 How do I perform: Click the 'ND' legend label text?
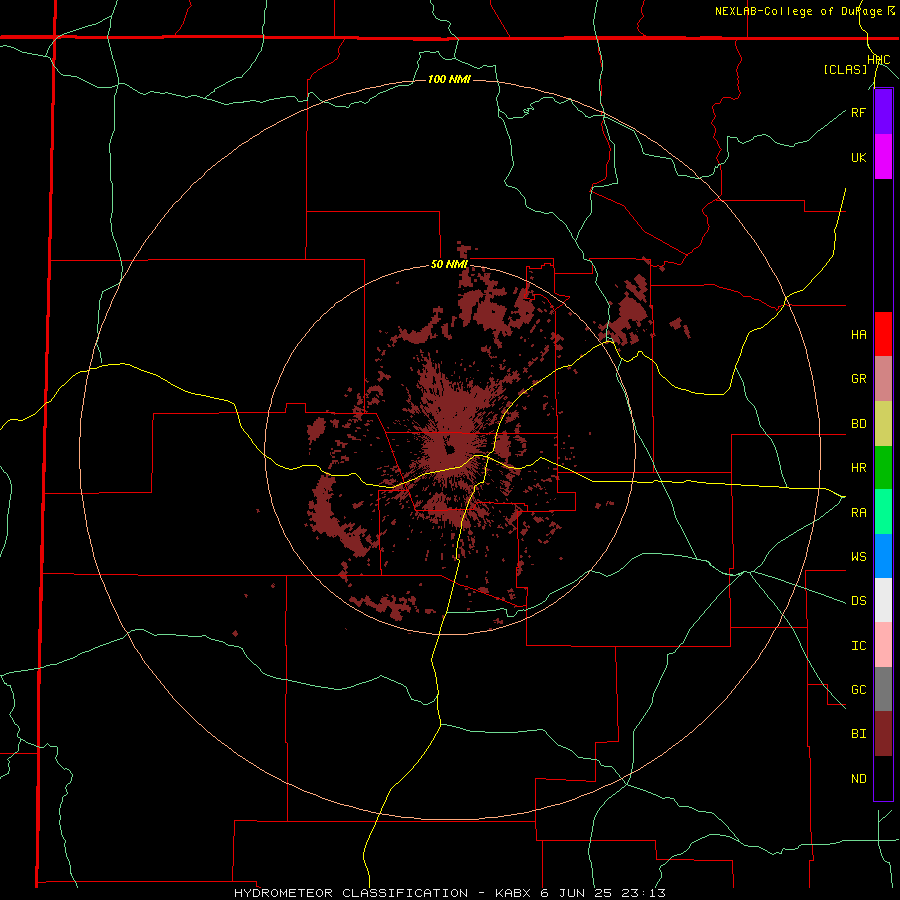tap(858, 779)
